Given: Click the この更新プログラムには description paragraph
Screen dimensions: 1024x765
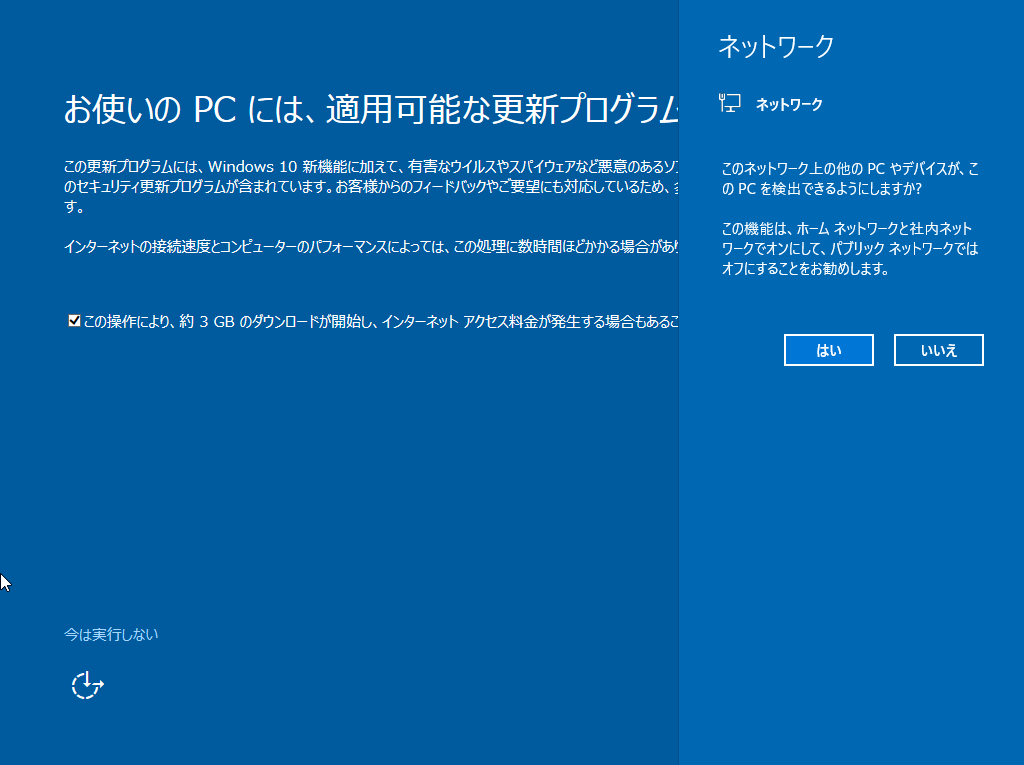Looking at the screenshot, I should pos(371,186).
